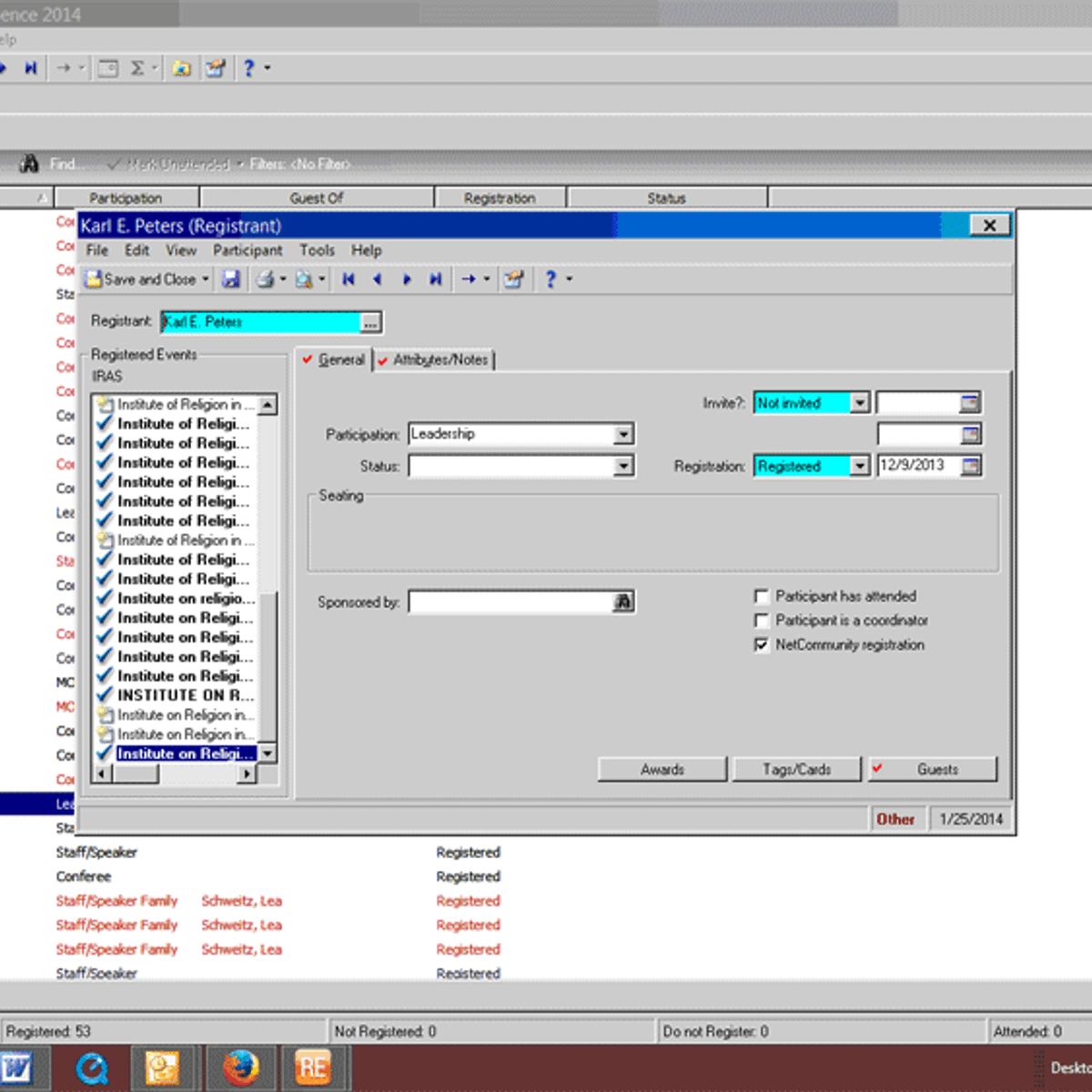
Task: Click the Sum icon in background toolbar
Action: [137, 68]
